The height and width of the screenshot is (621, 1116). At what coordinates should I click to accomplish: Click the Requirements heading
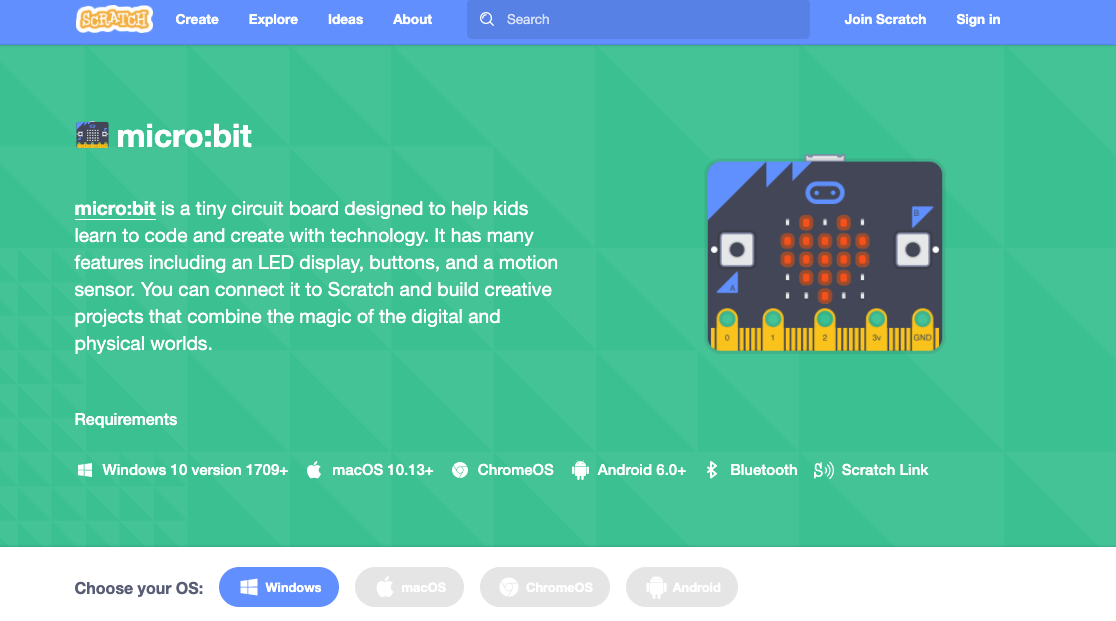click(126, 420)
